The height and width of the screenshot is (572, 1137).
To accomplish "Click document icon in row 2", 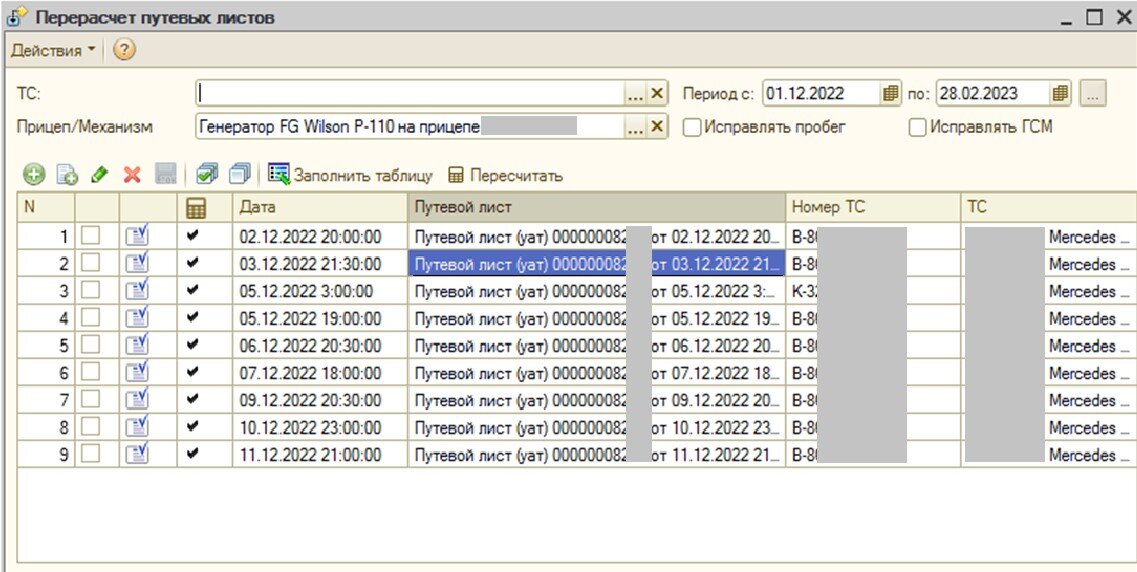I will [137, 263].
